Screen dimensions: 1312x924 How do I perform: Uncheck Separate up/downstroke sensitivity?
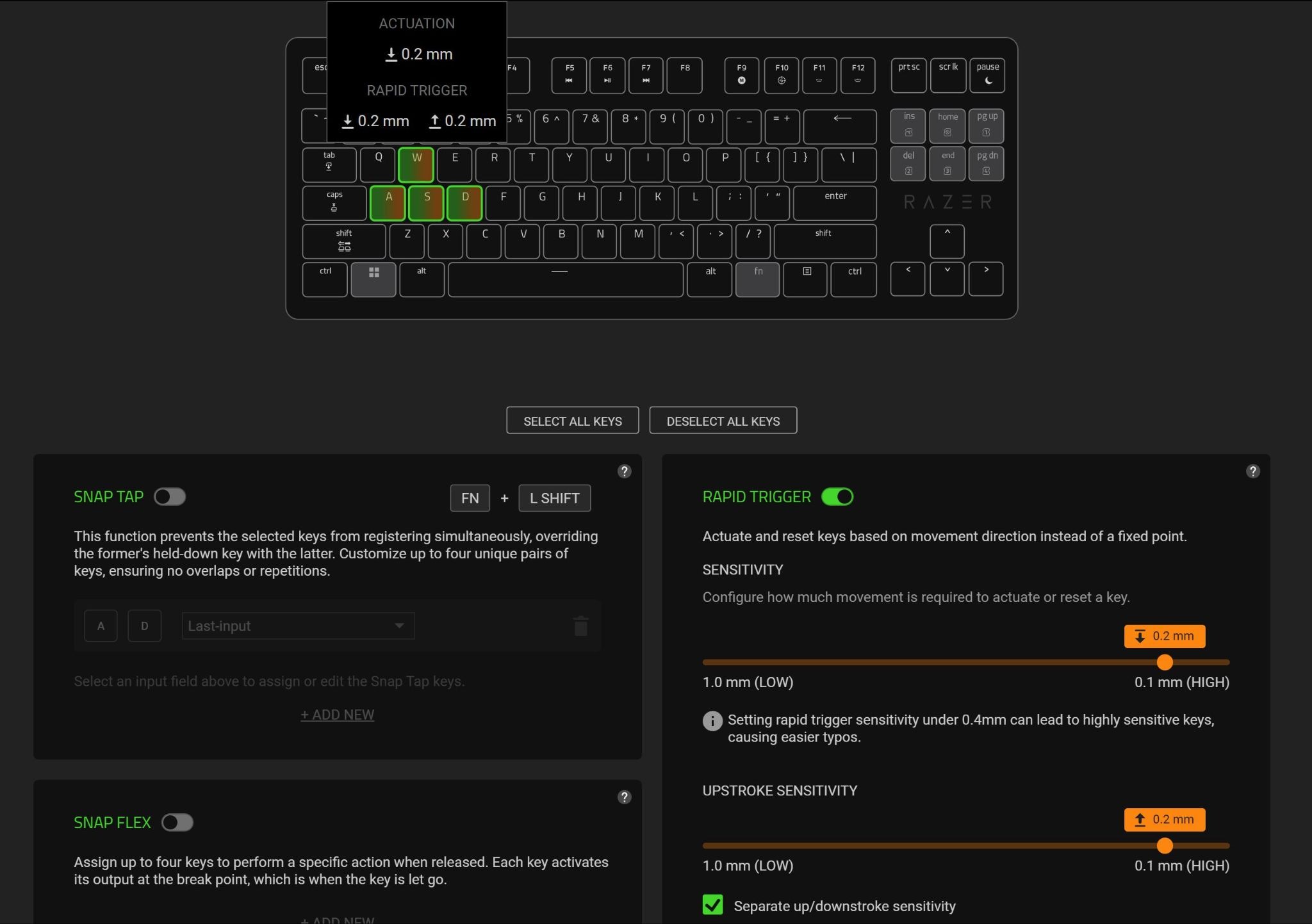(x=712, y=905)
